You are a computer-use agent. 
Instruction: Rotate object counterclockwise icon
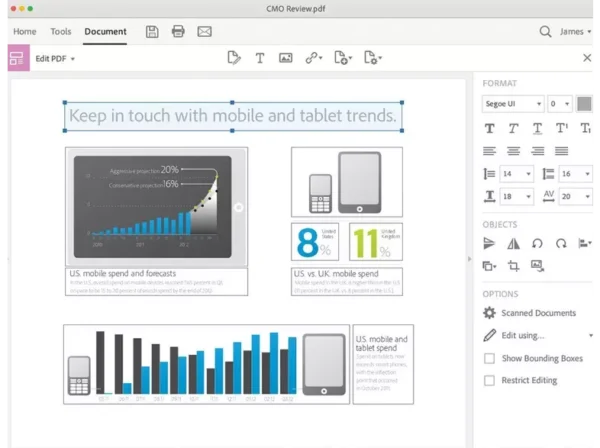coord(538,242)
